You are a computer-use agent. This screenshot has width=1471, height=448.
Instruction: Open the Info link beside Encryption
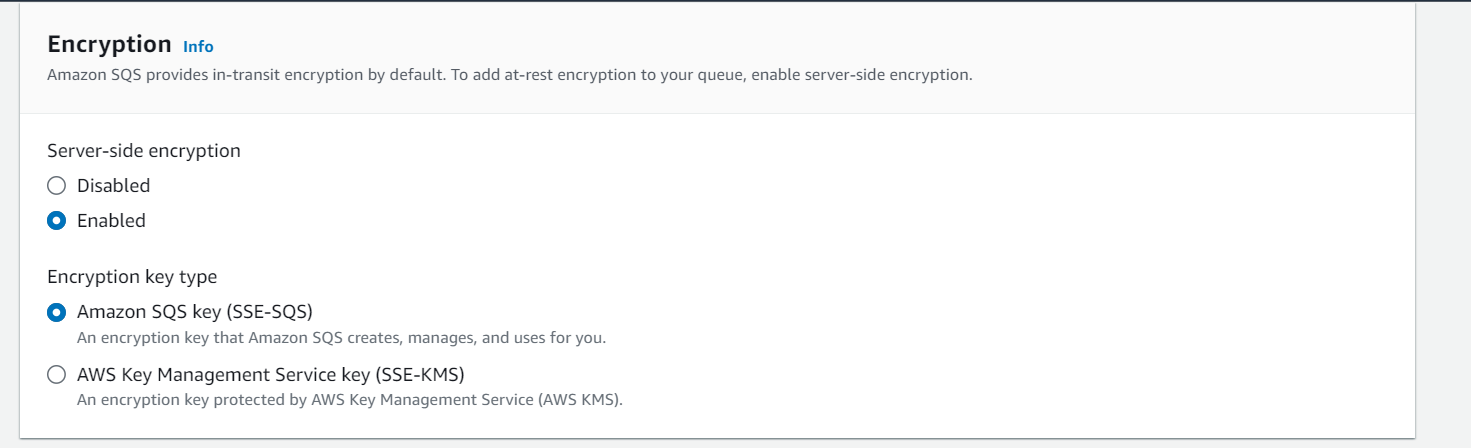(198, 46)
